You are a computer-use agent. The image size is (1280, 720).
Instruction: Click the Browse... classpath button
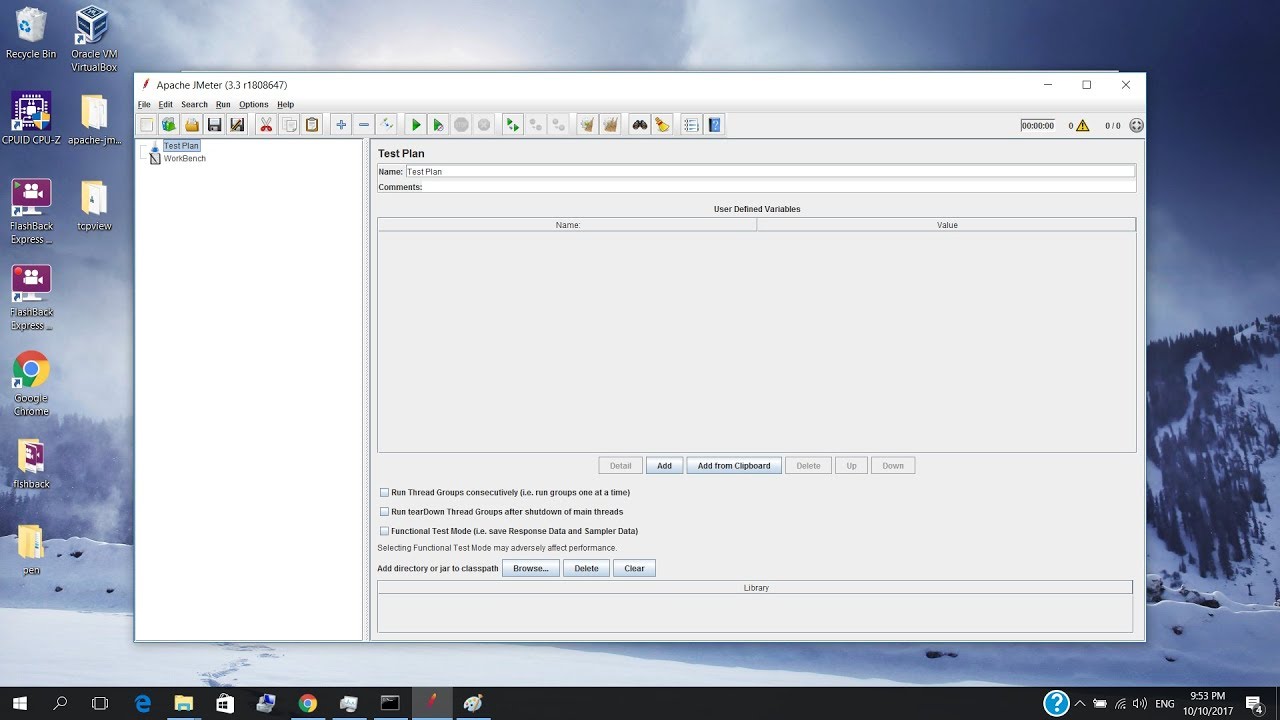point(531,568)
